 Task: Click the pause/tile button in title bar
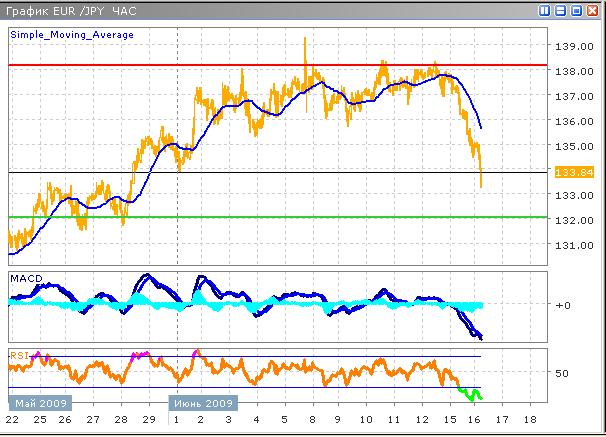click(x=545, y=10)
